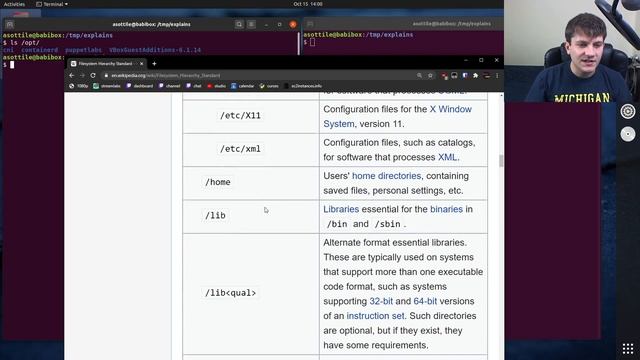Viewport: 640px width, 360px height.
Task: Follow the XML link
Action: (447, 157)
